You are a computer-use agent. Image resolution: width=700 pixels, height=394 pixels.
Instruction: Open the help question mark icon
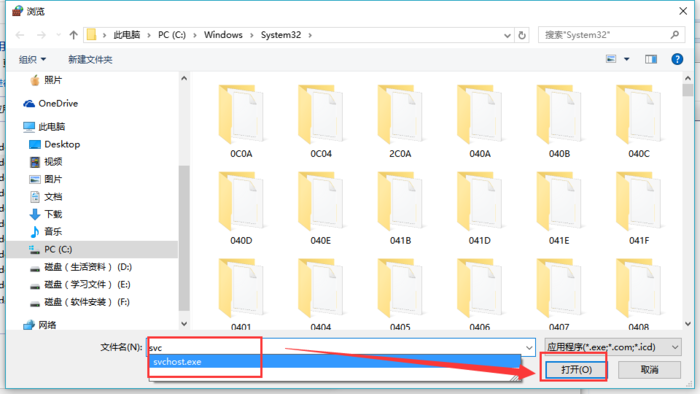point(677,59)
